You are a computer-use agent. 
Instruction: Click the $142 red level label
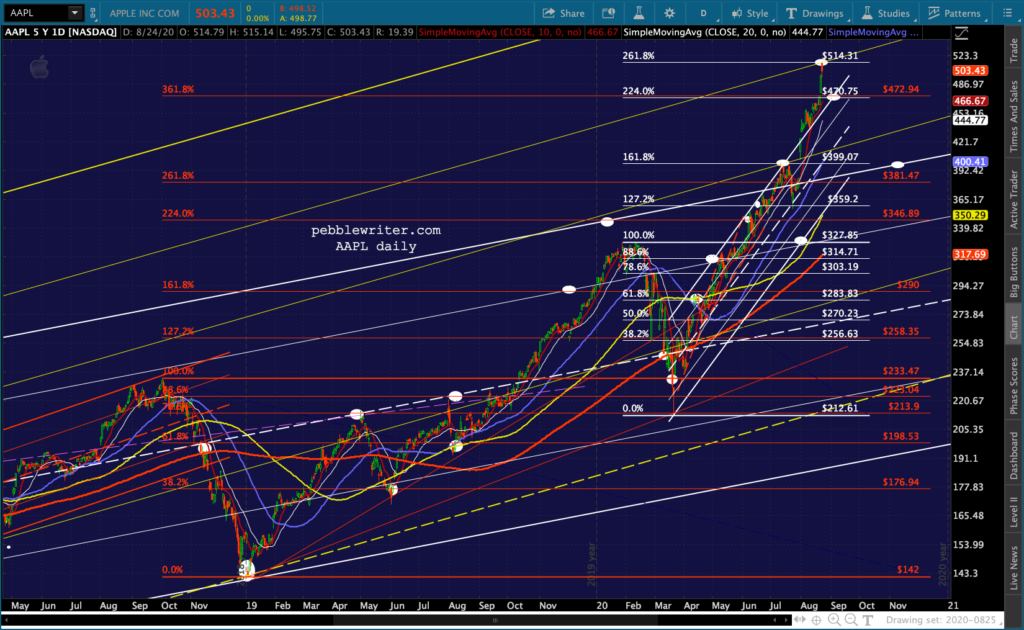tap(908, 569)
